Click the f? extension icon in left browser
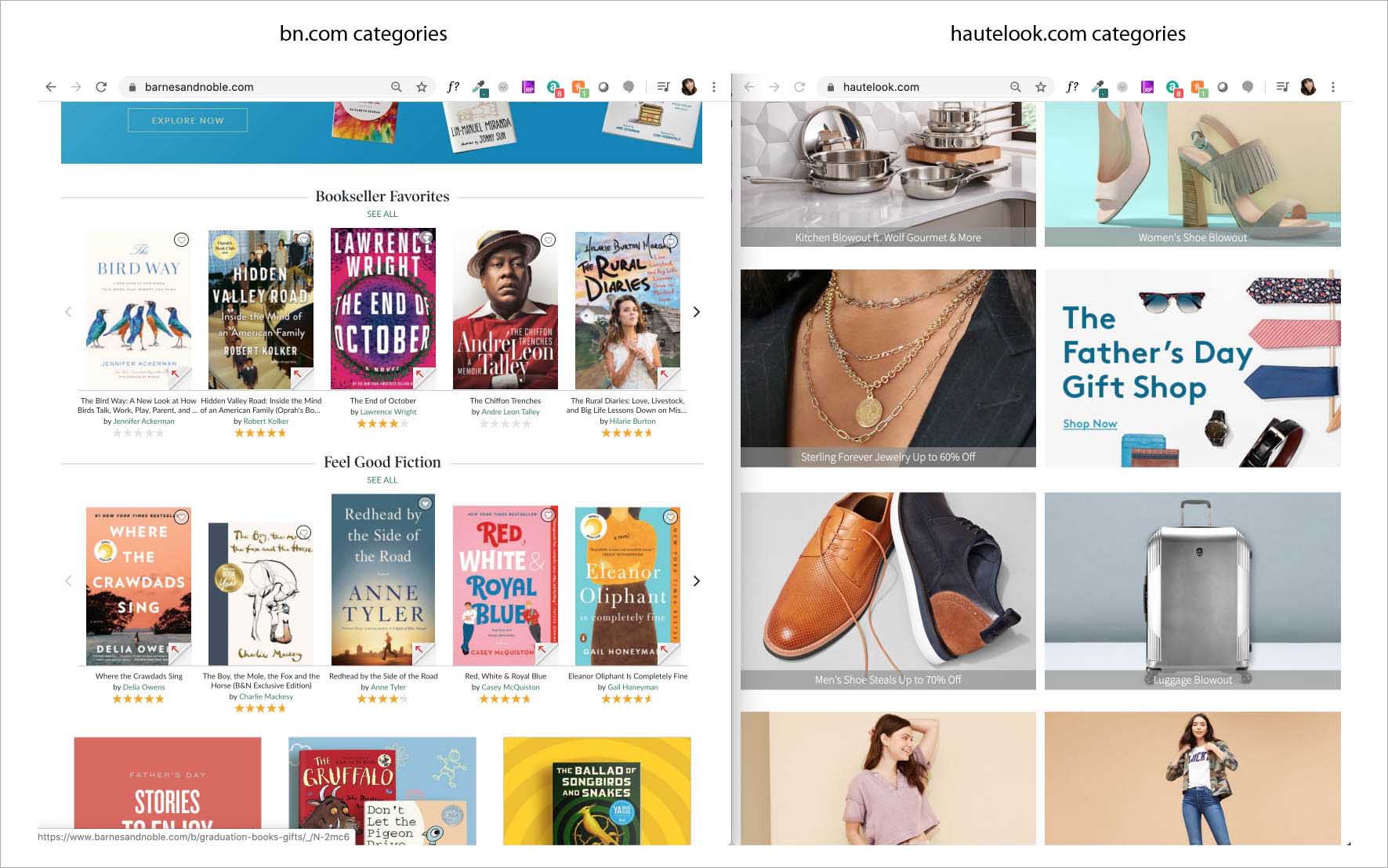This screenshot has width=1388, height=868. (453, 87)
